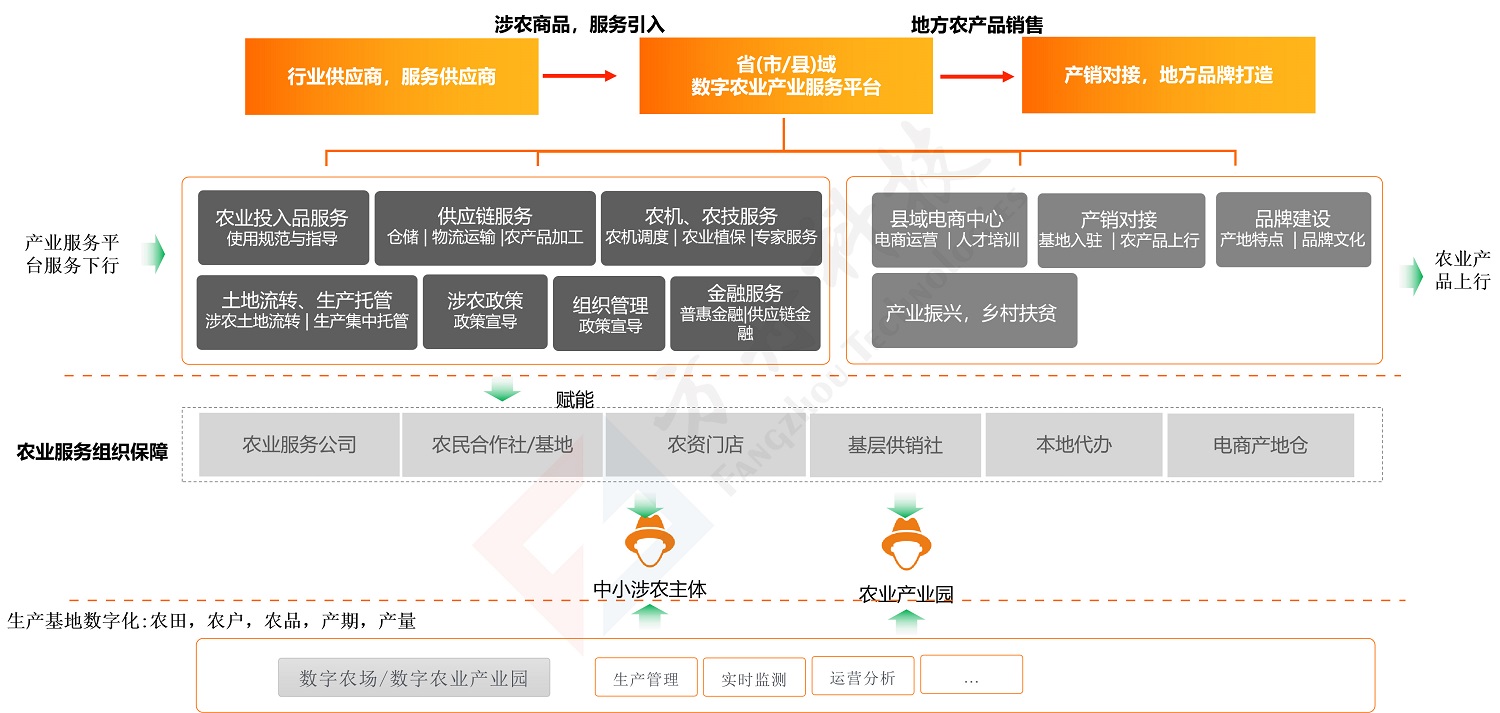
Task: Open the 品牌建设 box
Action: click(x=1293, y=230)
